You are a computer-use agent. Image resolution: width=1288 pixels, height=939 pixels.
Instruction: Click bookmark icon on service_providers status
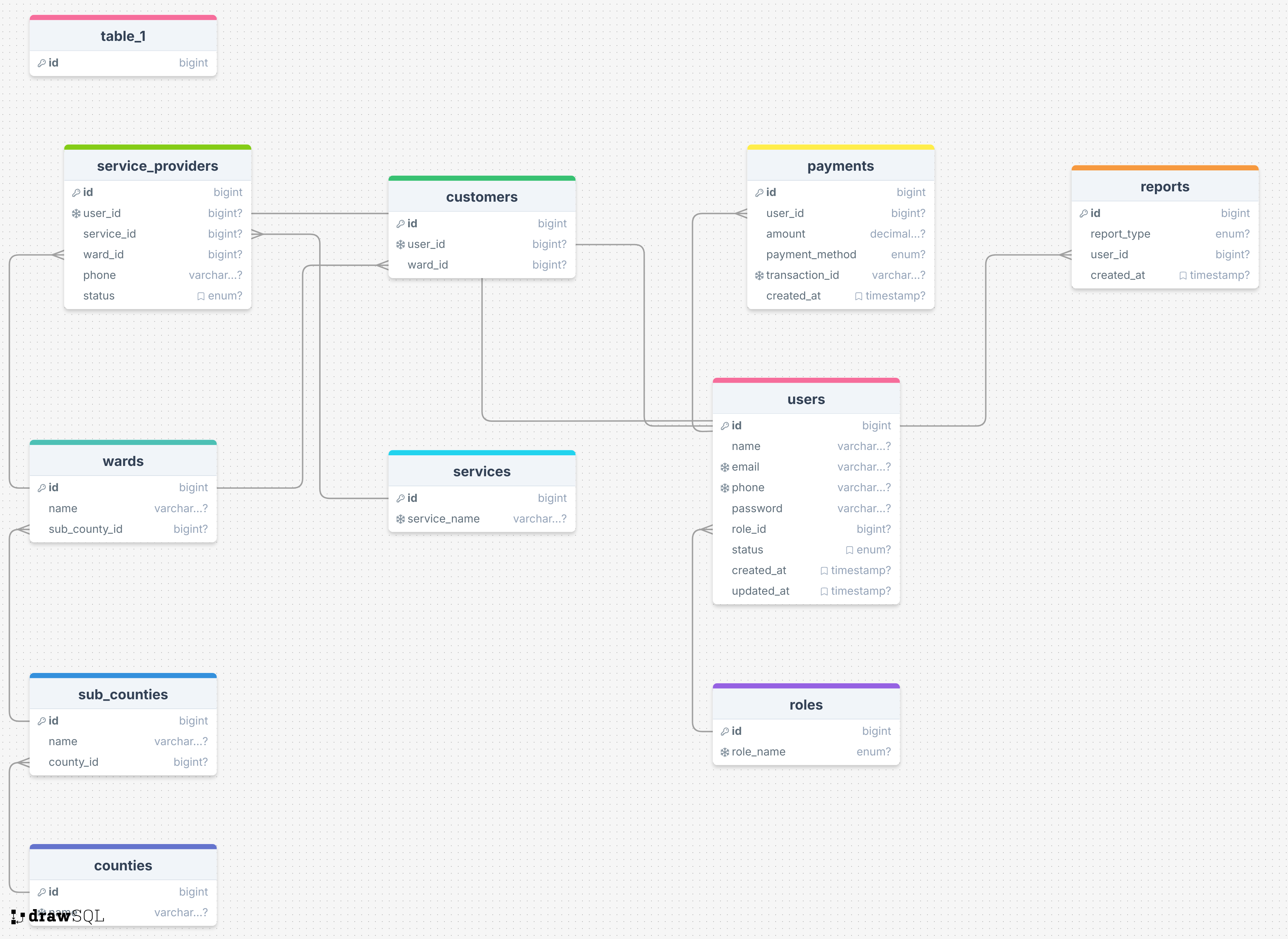(x=201, y=296)
